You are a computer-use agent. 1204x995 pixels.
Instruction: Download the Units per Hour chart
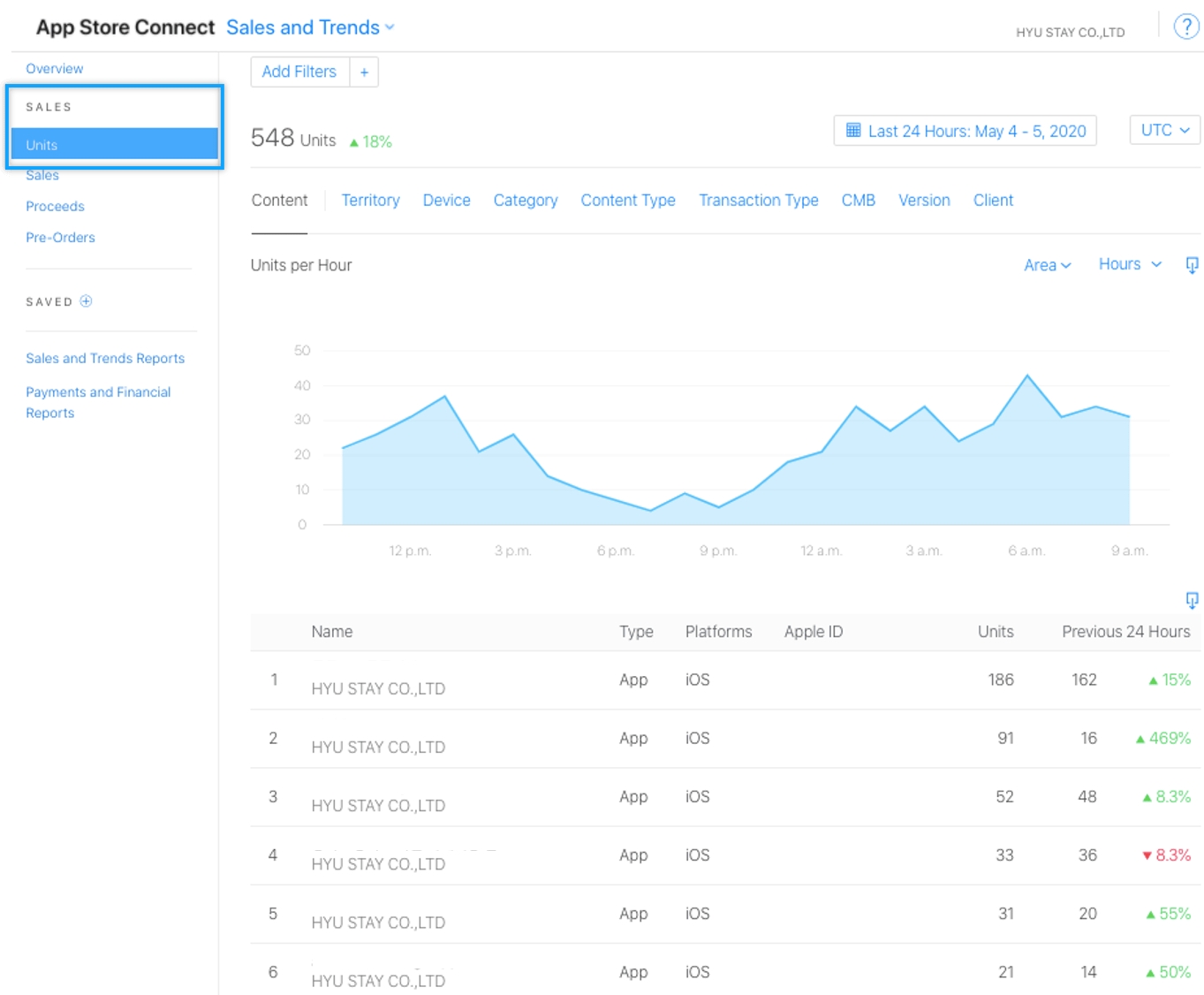1192,265
